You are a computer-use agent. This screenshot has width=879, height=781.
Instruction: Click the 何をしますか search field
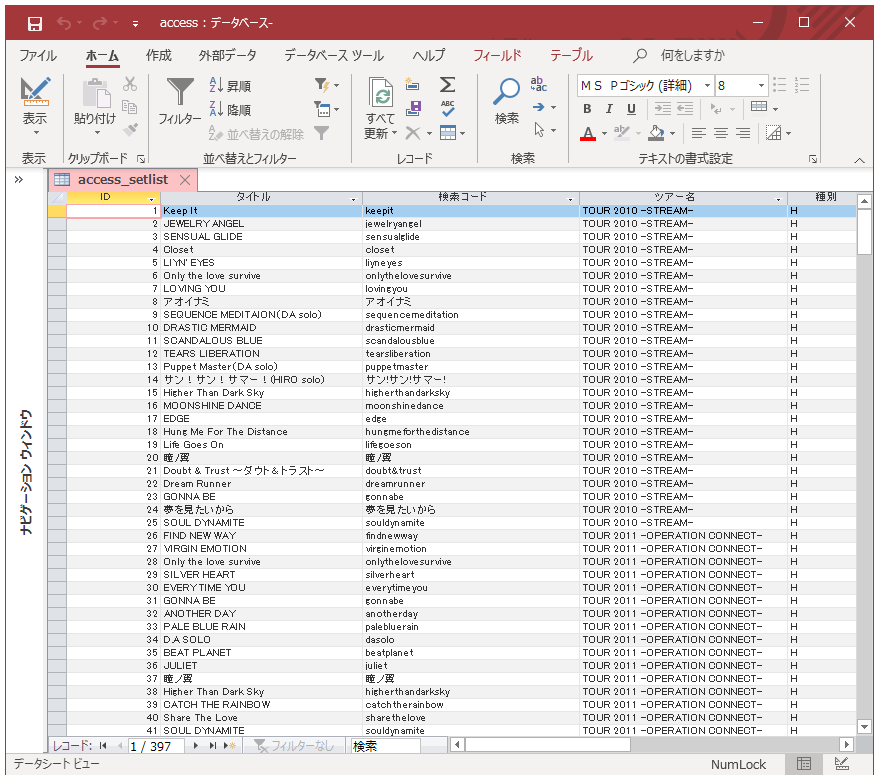point(692,56)
